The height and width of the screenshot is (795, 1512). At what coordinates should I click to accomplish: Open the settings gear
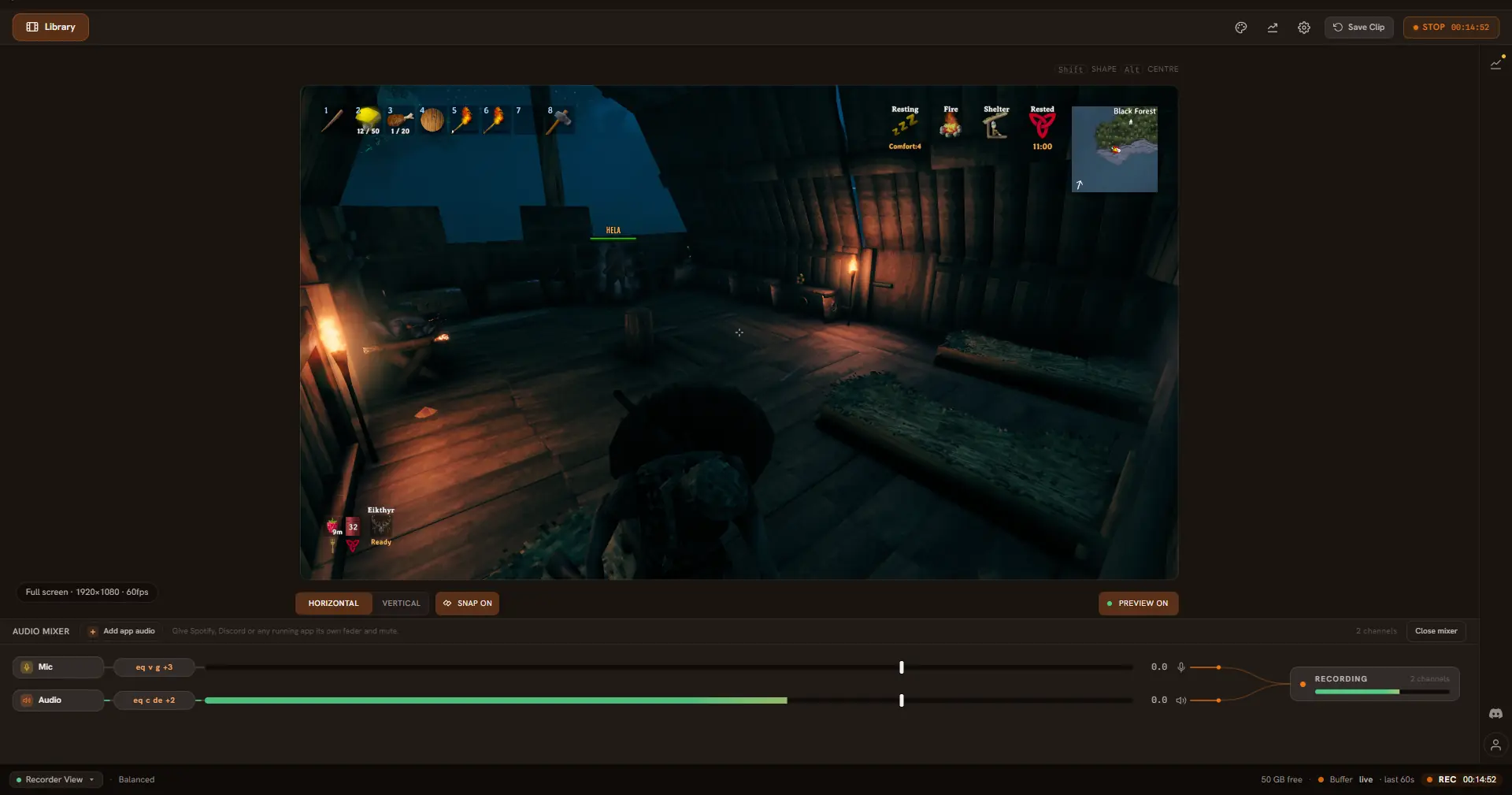1304,28
